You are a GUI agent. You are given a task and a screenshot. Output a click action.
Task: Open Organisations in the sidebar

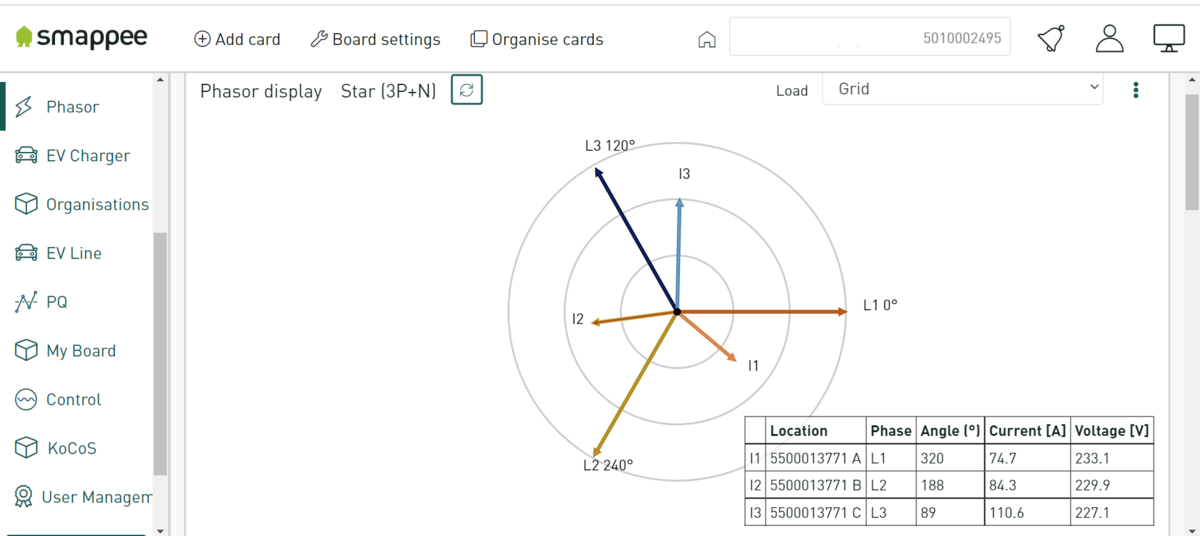click(x=82, y=204)
